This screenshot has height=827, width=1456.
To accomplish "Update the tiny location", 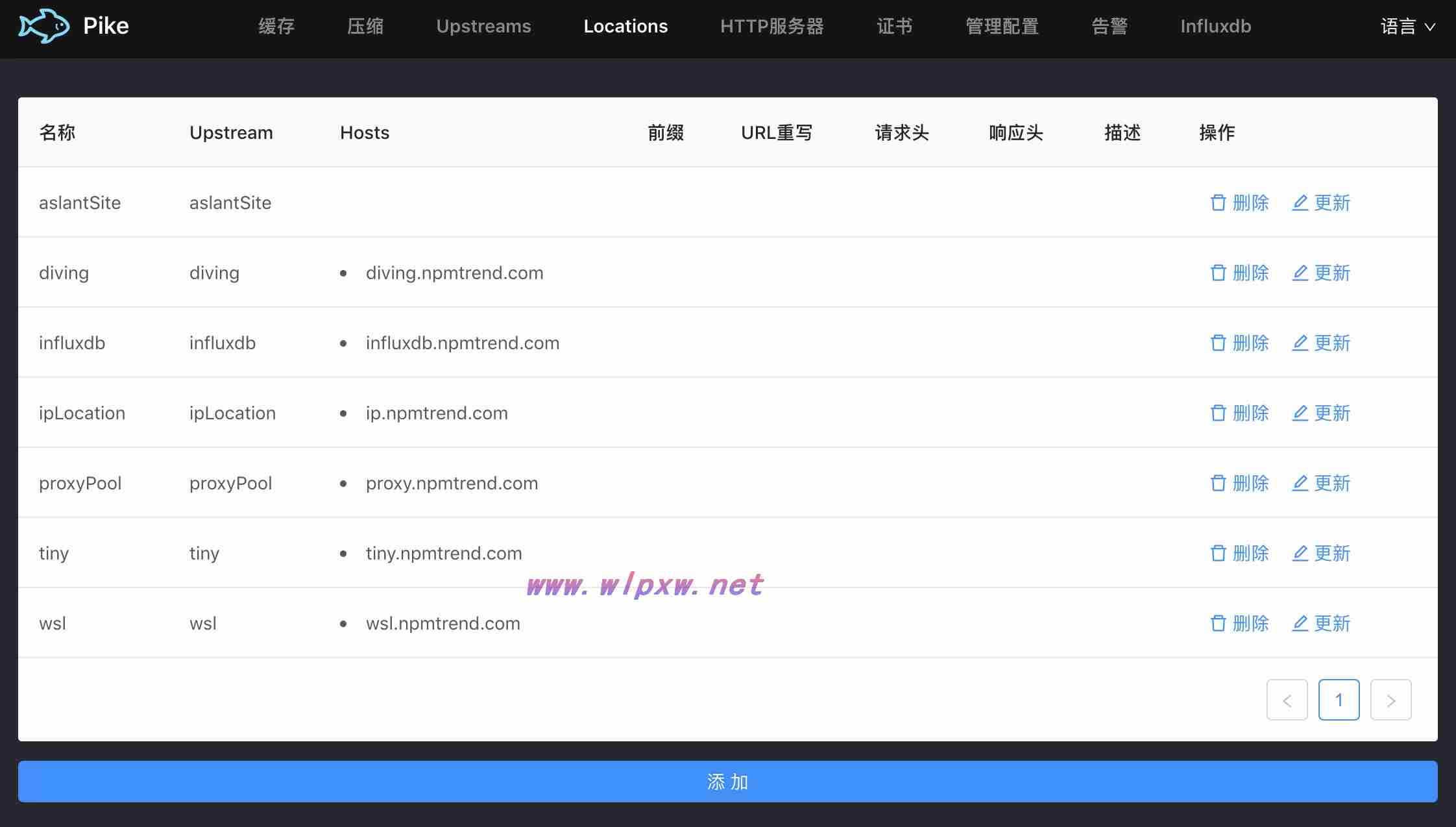I will (1321, 553).
